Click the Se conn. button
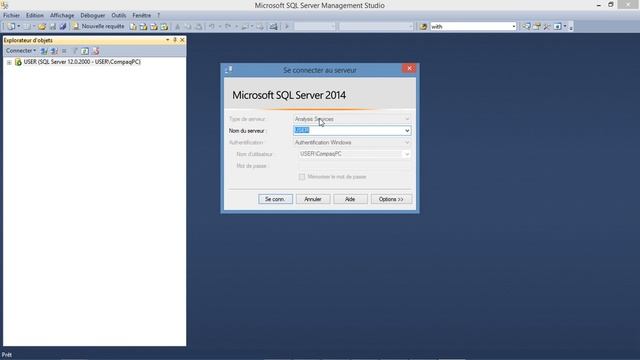This screenshot has height=360, width=640. tap(275, 199)
